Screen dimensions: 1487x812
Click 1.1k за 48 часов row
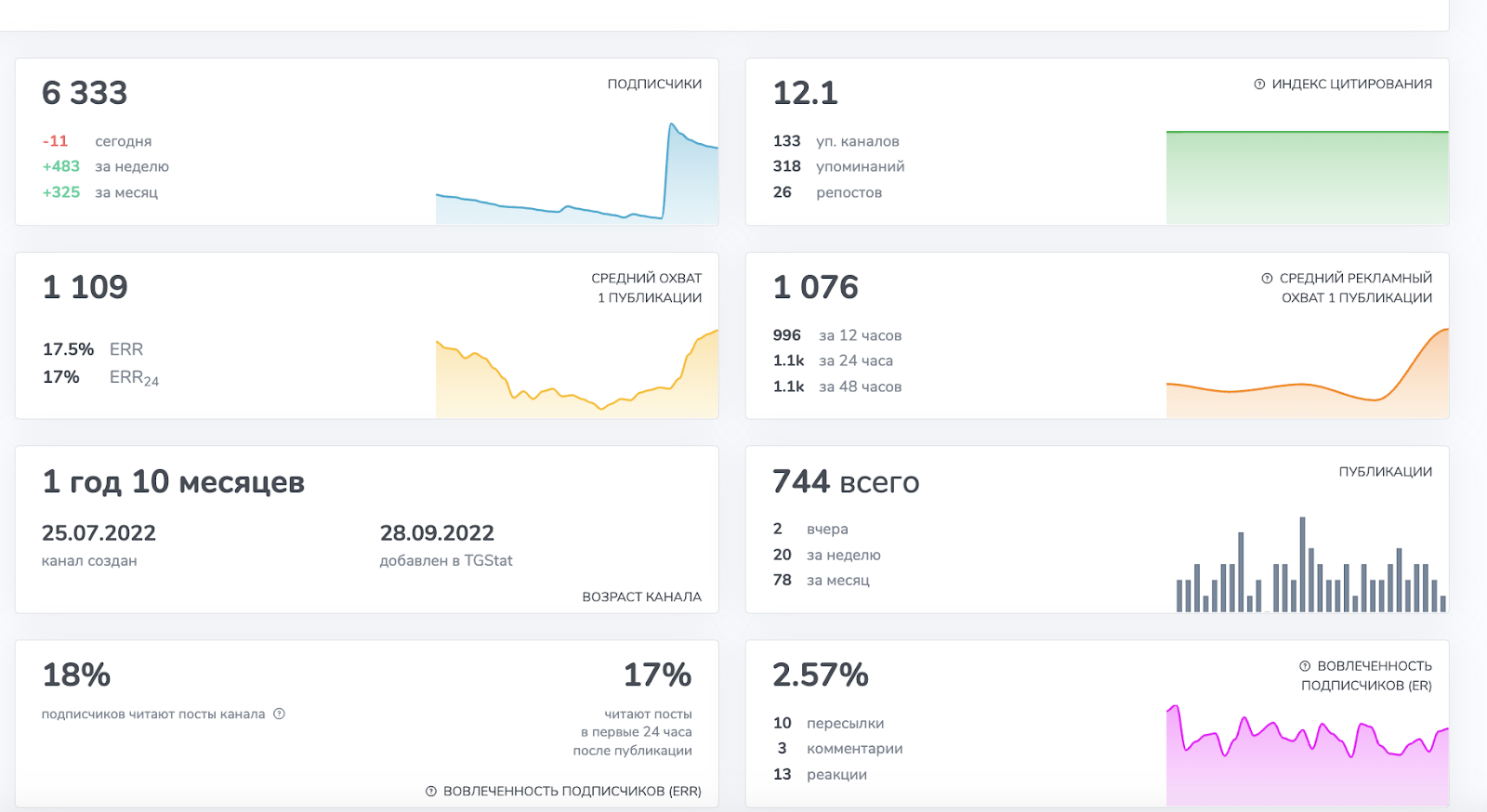(836, 386)
